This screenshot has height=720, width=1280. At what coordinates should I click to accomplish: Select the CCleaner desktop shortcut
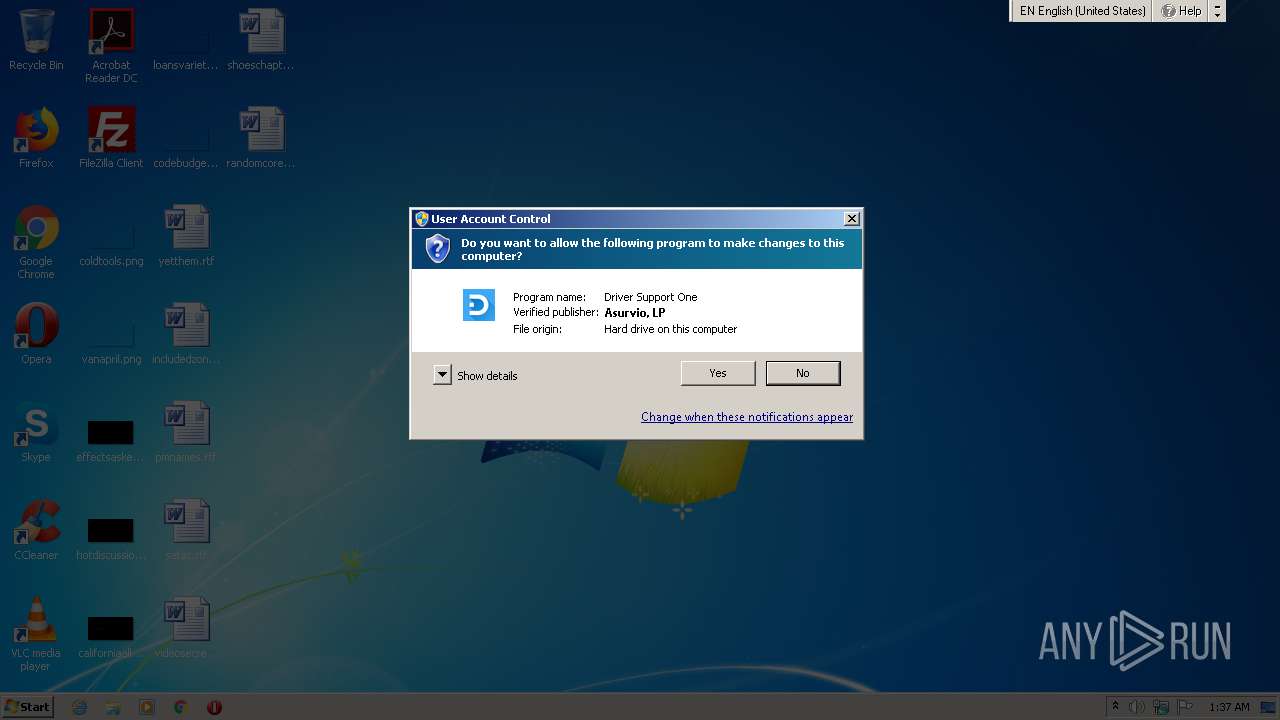36,530
